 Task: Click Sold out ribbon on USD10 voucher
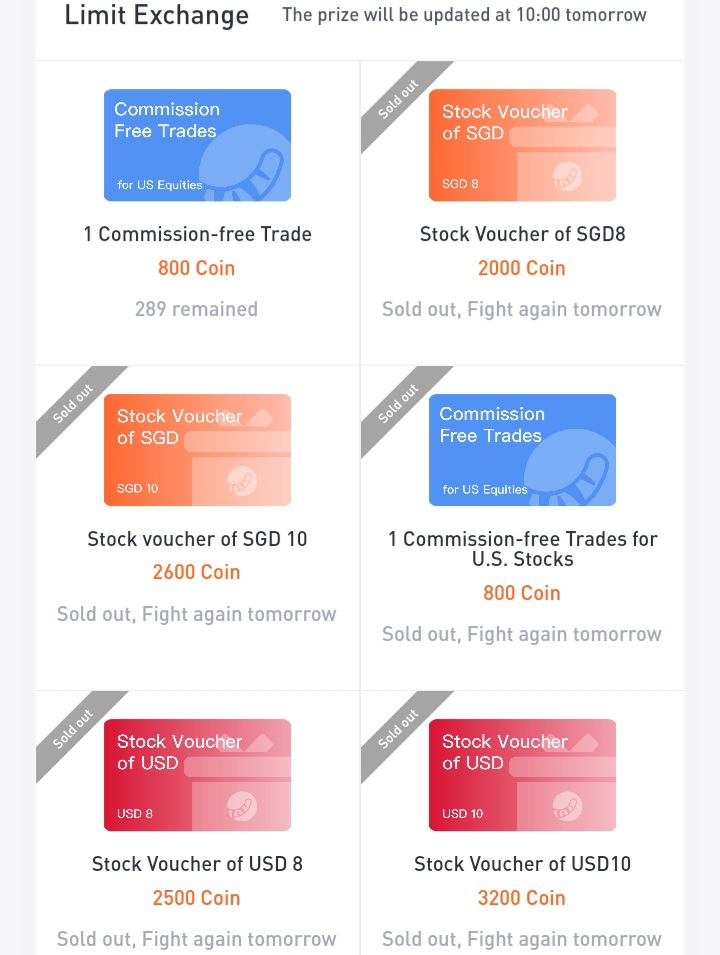coord(398,729)
